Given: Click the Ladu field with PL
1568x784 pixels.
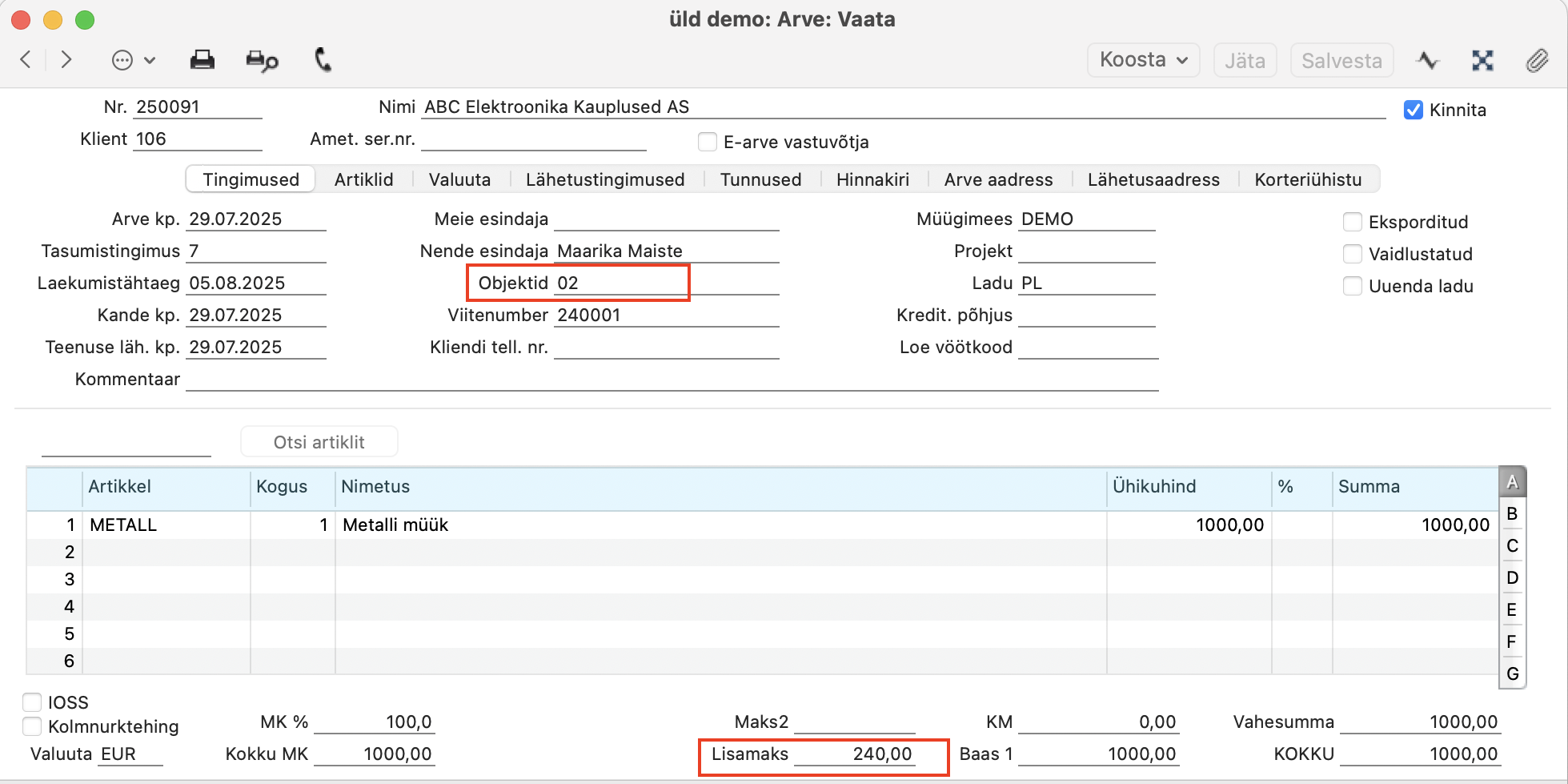Looking at the screenshot, I should (x=1087, y=283).
